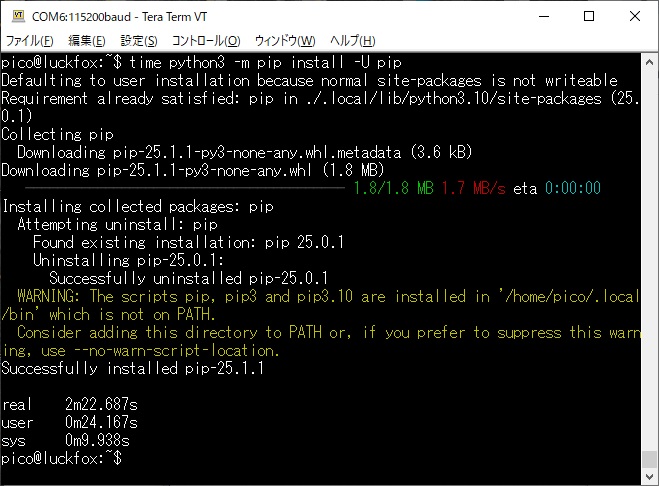Open the ファイル(F) menu
This screenshot has width=659, height=486.
point(30,41)
